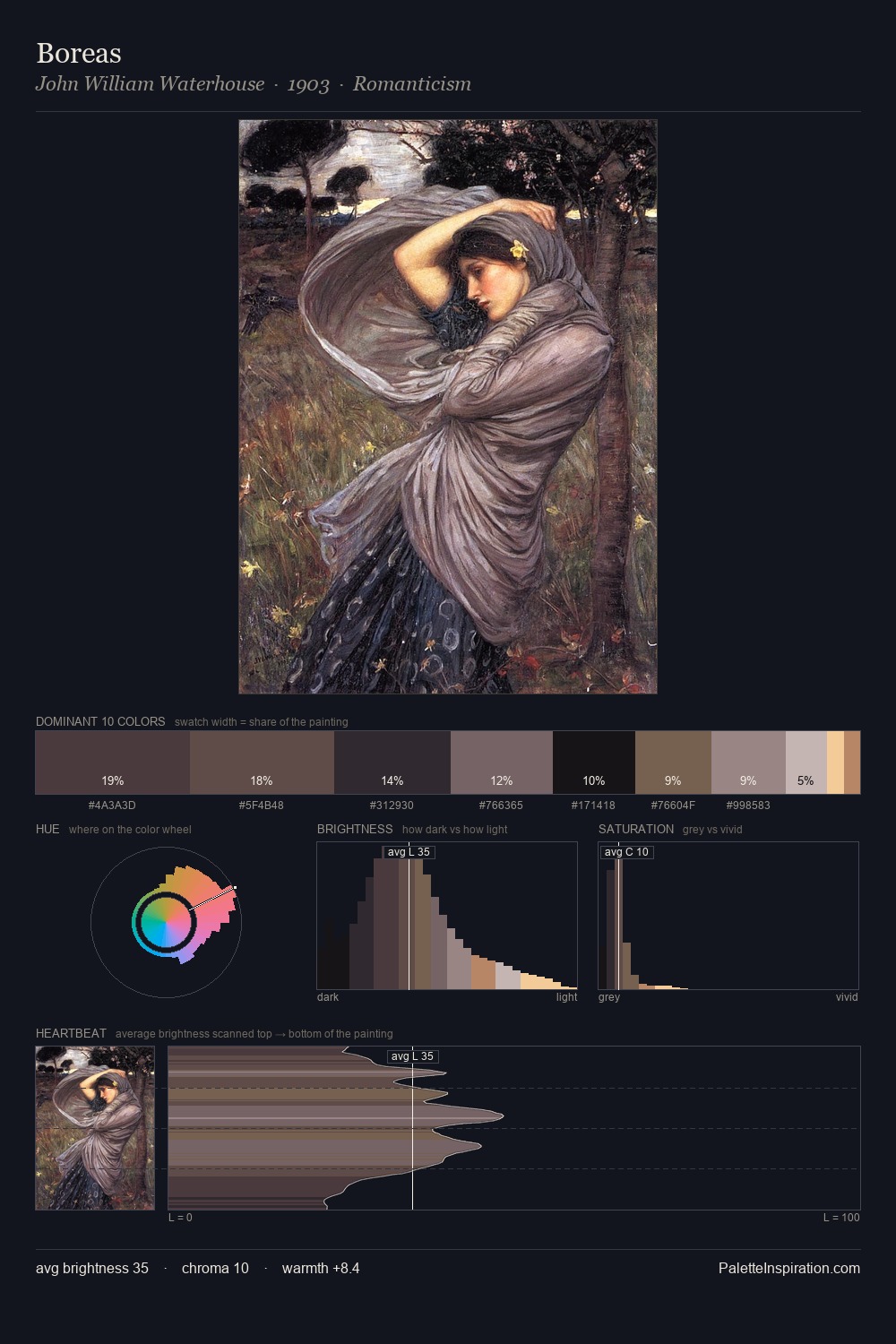
Task: Click the Heartbeat brightness profile chart
Action: (x=514, y=1128)
